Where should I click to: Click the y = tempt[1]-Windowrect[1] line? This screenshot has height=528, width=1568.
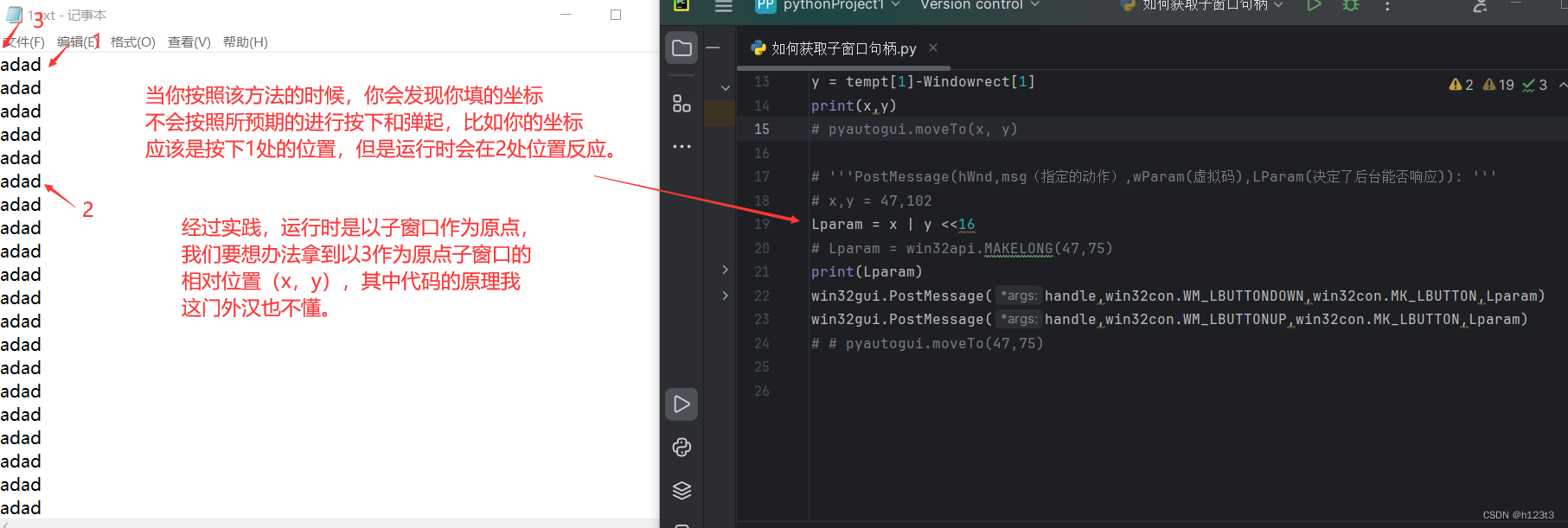923,81
